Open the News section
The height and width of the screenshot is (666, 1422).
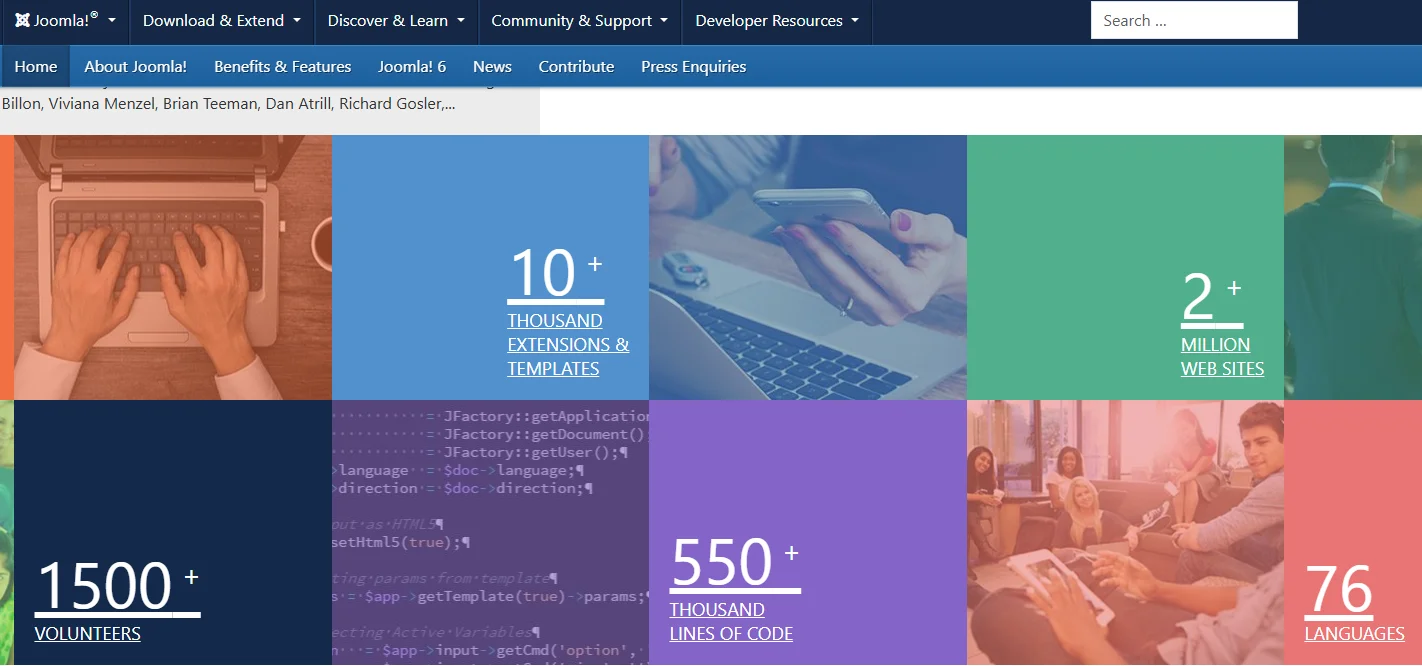pyautogui.click(x=492, y=66)
